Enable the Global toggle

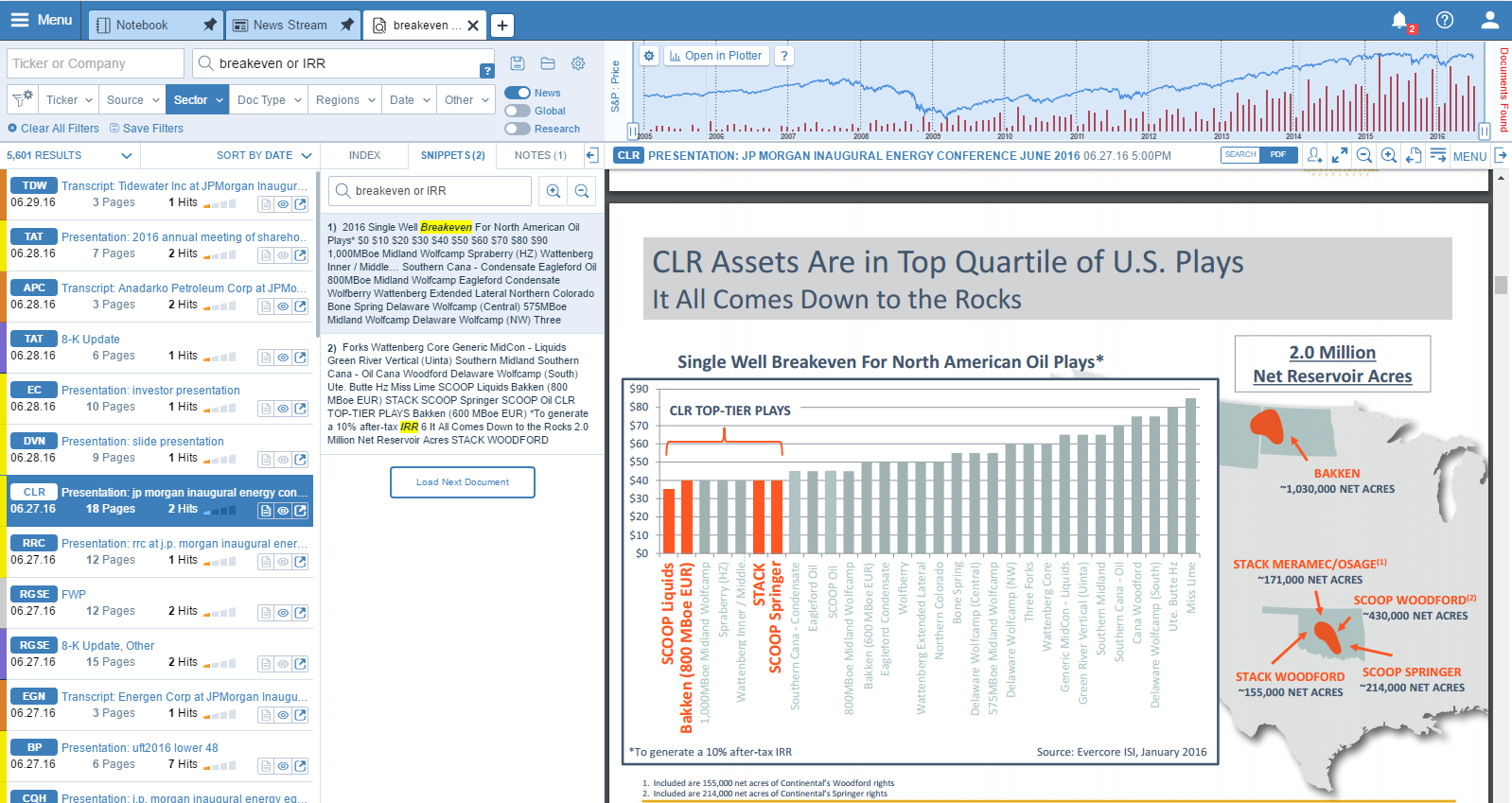(518, 111)
